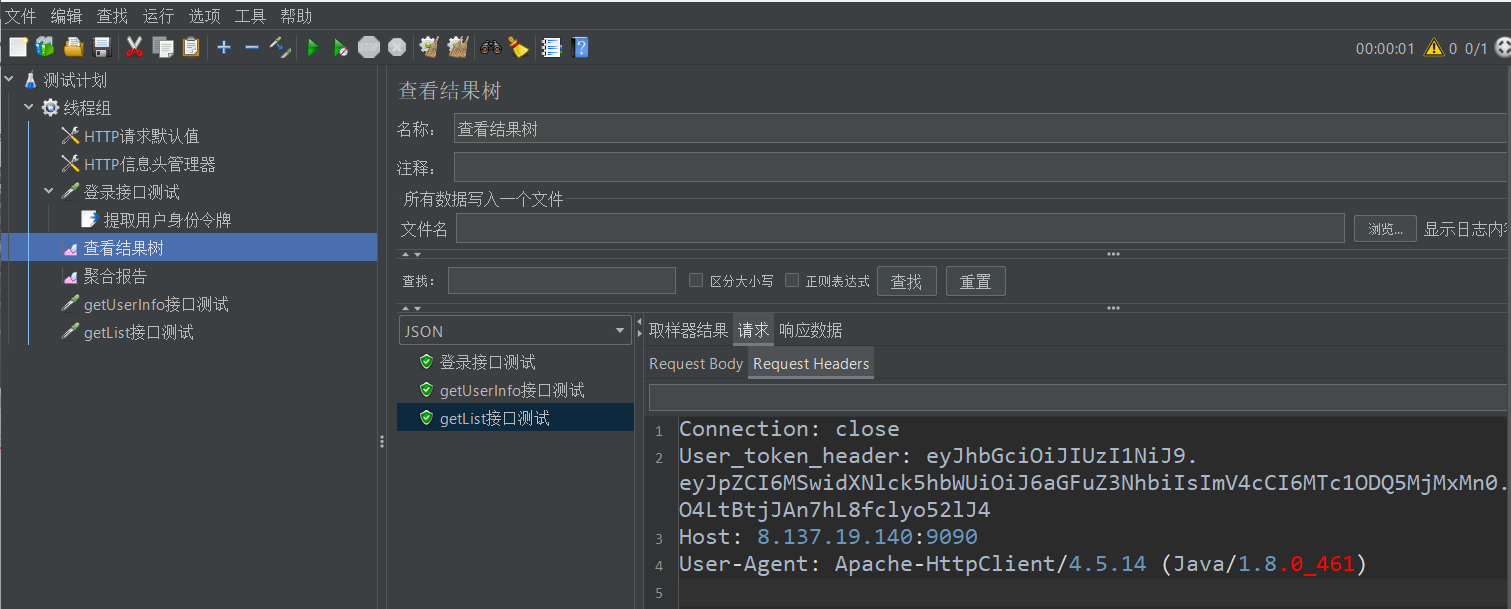This screenshot has height=609, width=1511.
Task: Select getList接口测试 result in results list
Action: [494, 418]
